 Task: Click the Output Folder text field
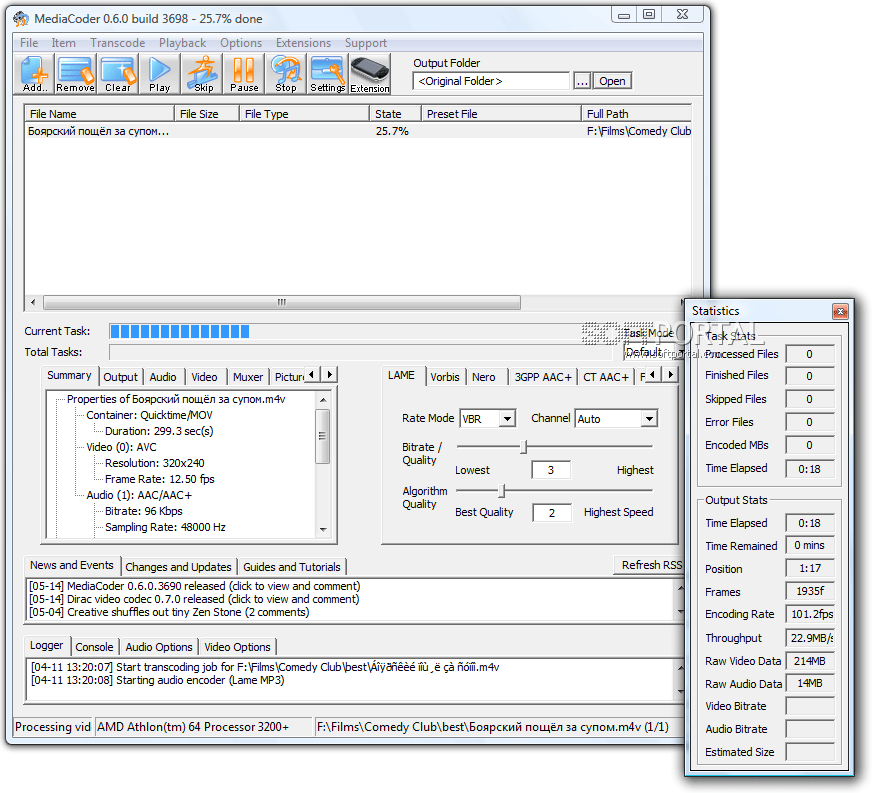tap(491, 81)
